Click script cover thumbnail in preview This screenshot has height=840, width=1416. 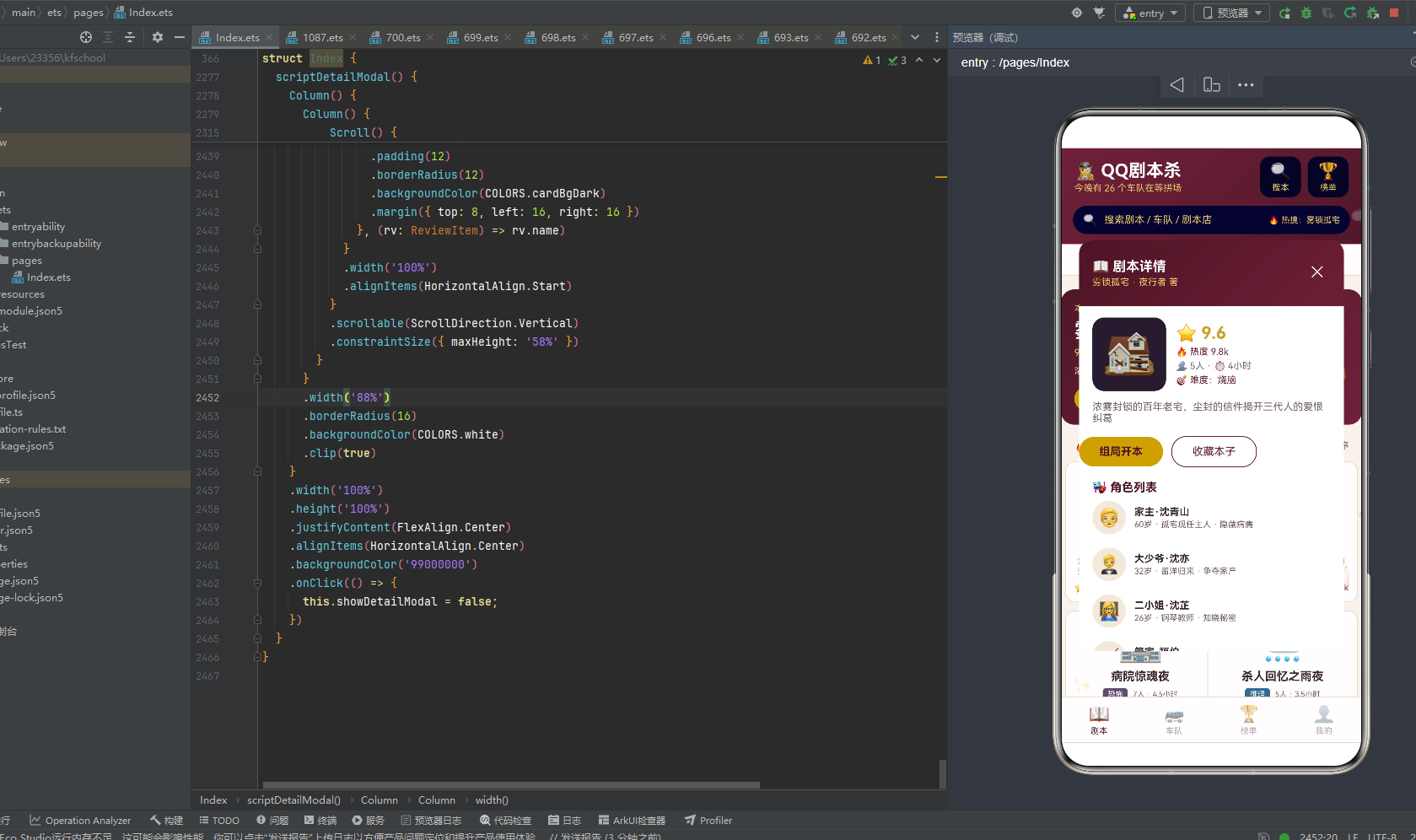tap(1128, 354)
